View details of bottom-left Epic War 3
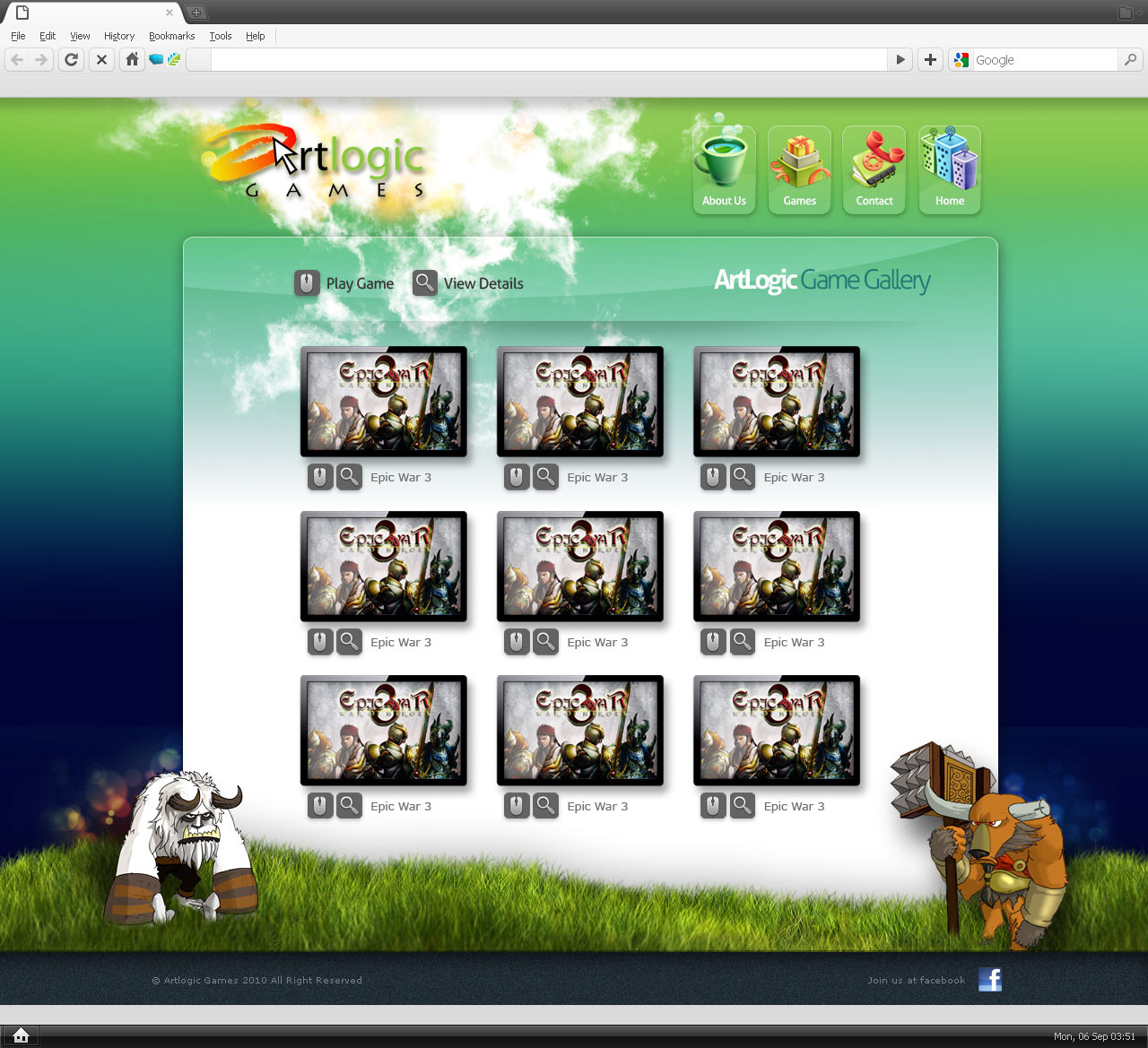This screenshot has height=1048, width=1148. click(x=350, y=806)
